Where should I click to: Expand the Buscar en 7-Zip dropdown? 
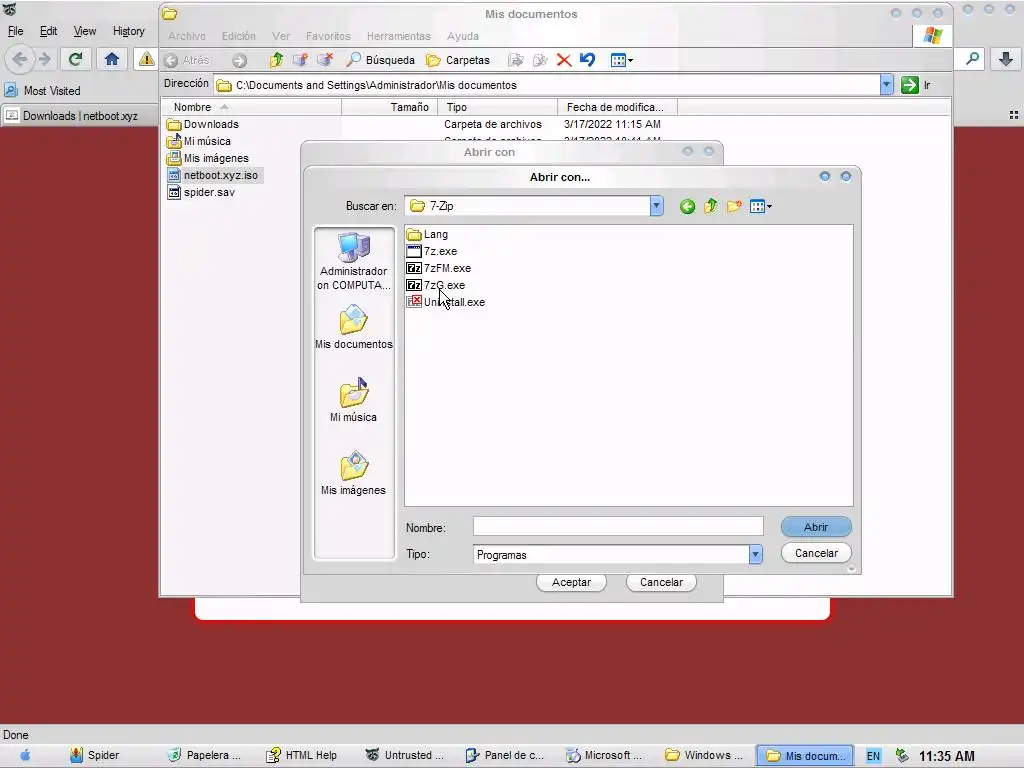pyautogui.click(x=656, y=206)
